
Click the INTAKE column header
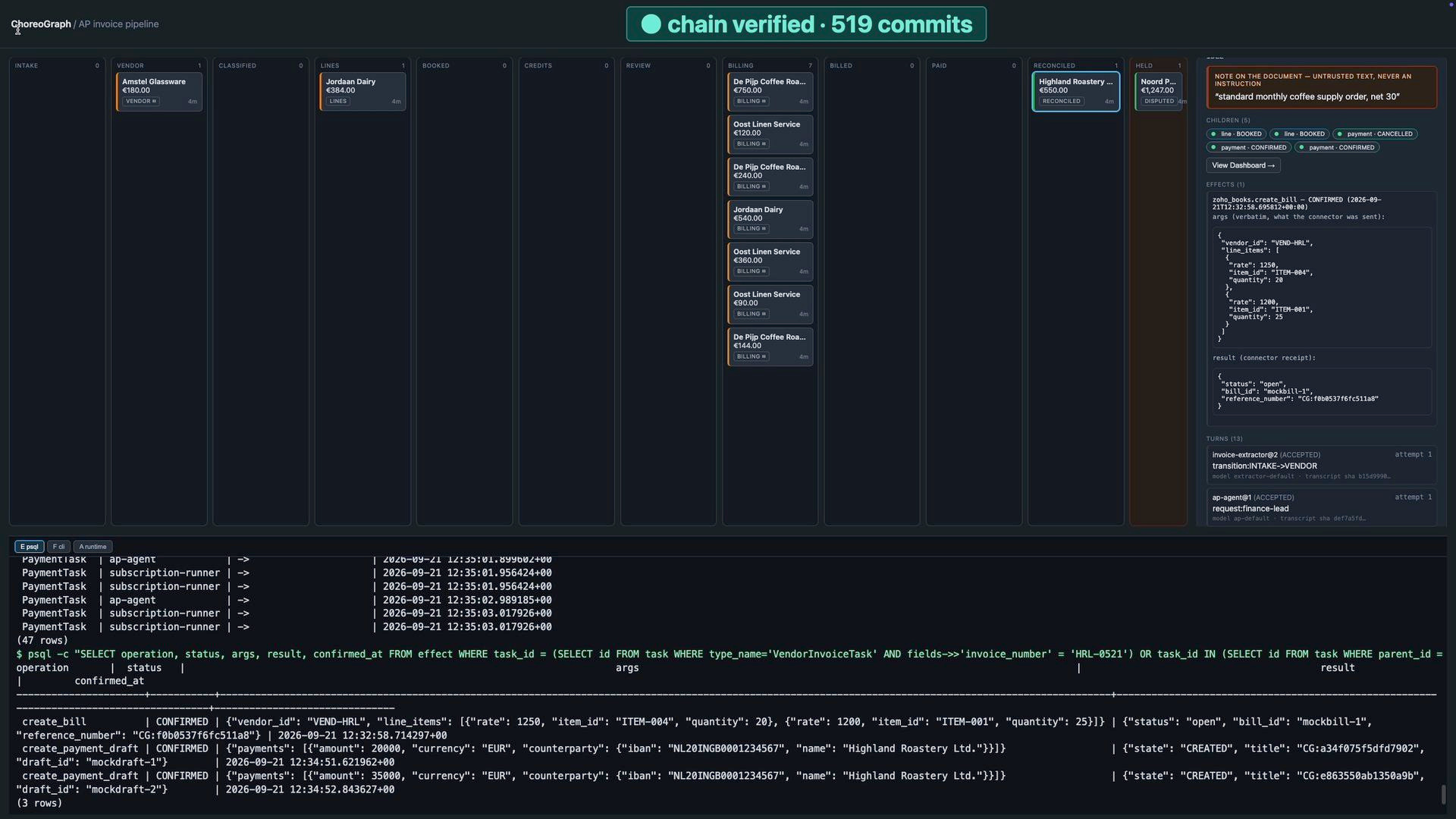pos(27,66)
